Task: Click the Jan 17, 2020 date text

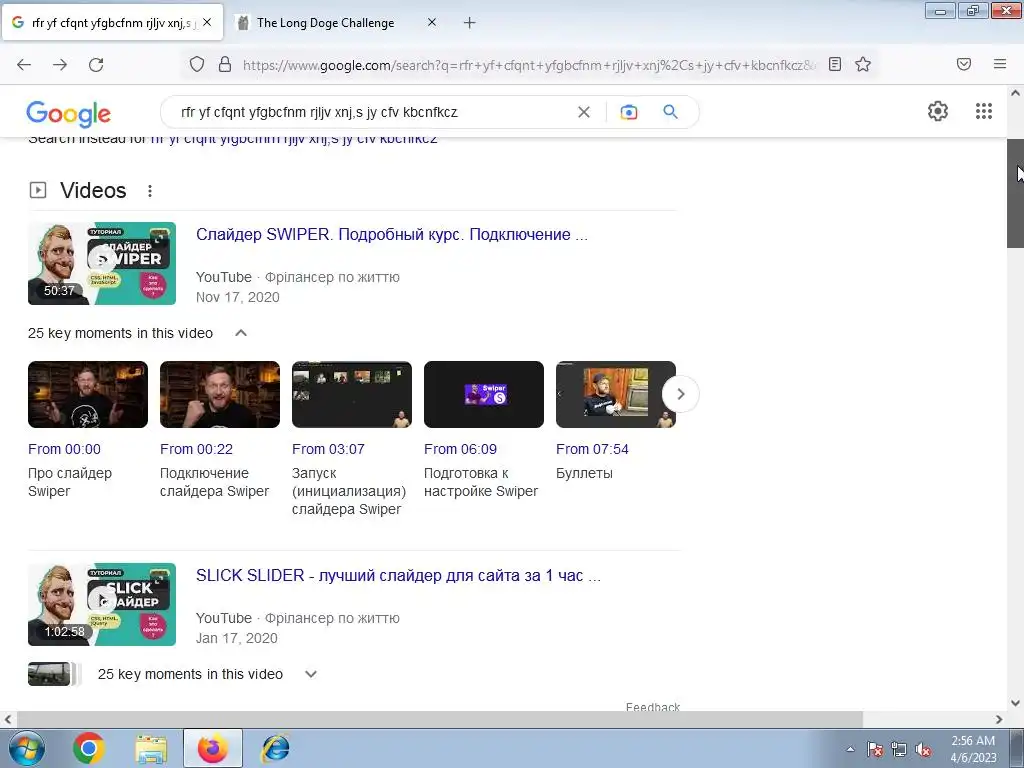Action: (x=236, y=638)
